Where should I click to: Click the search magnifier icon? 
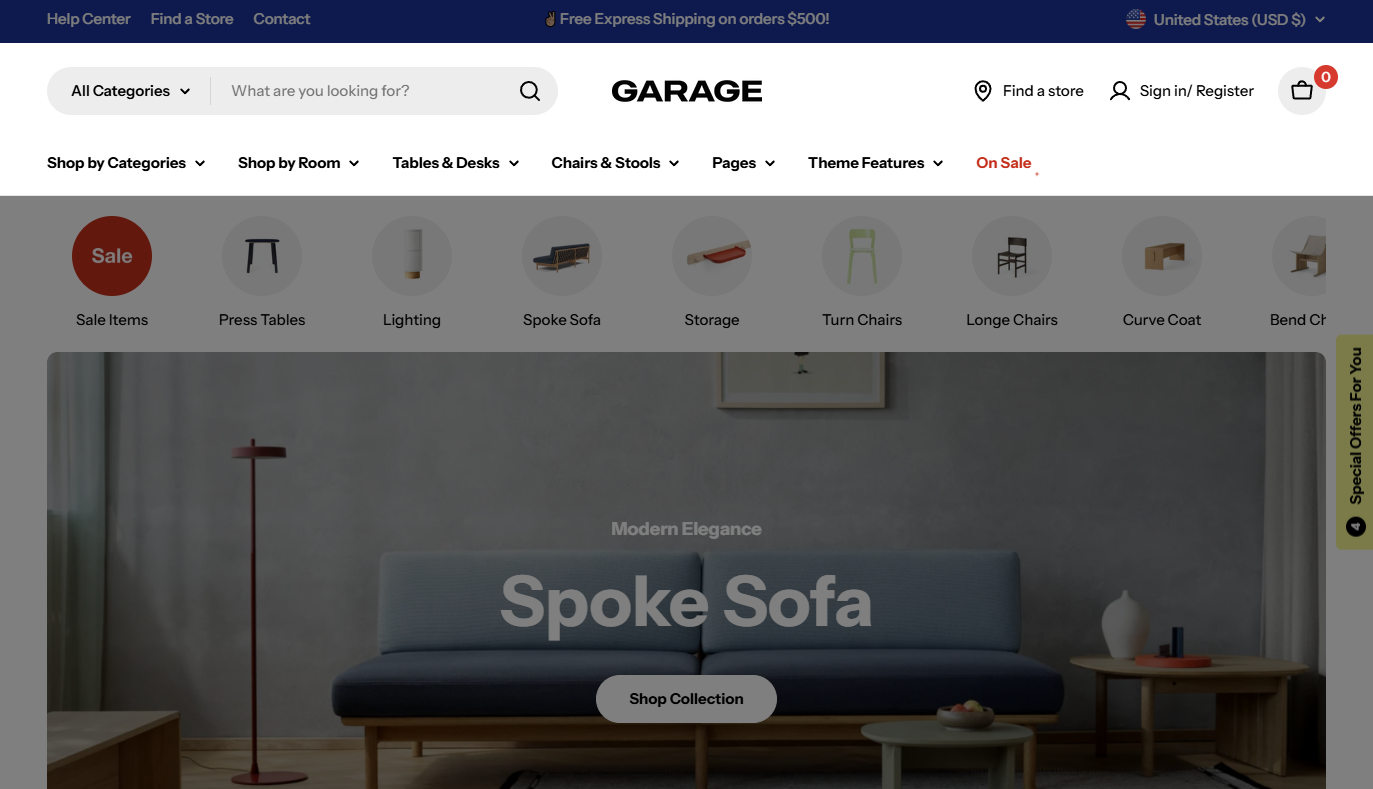[x=530, y=91]
